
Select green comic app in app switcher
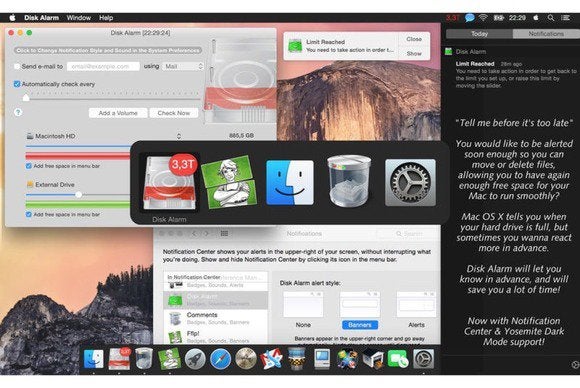(x=229, y=182)
